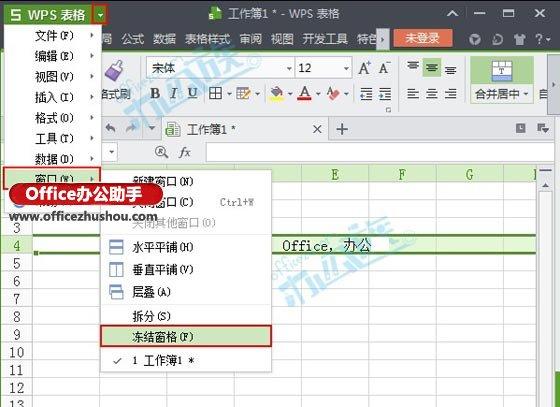The height and width of the screenshot is (407, 560).
Task: Click the Undo arrow icon
Action: point(110,128)
